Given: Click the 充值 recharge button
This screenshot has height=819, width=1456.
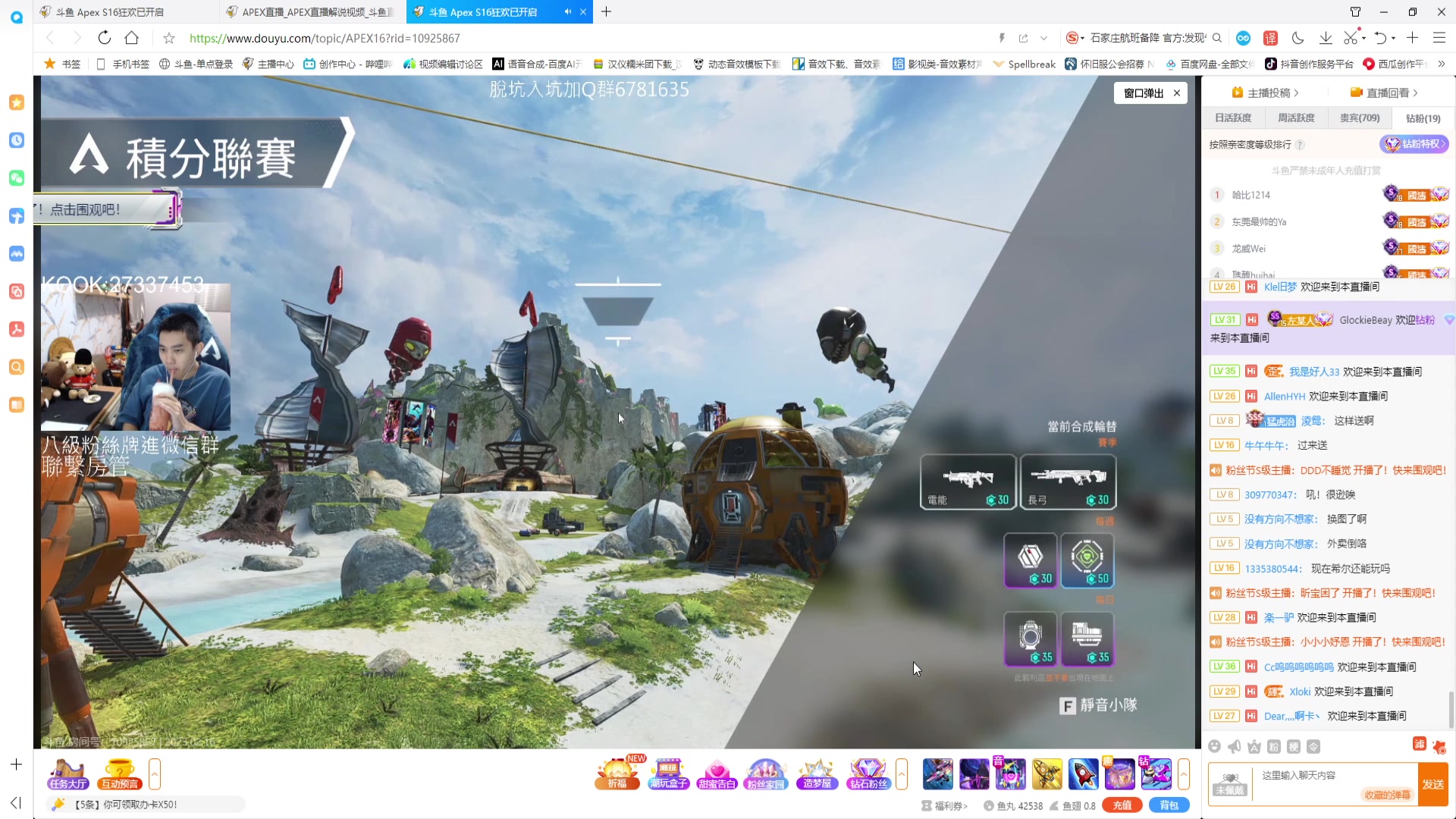Looking at the screenshot, I should [1122, 805].
